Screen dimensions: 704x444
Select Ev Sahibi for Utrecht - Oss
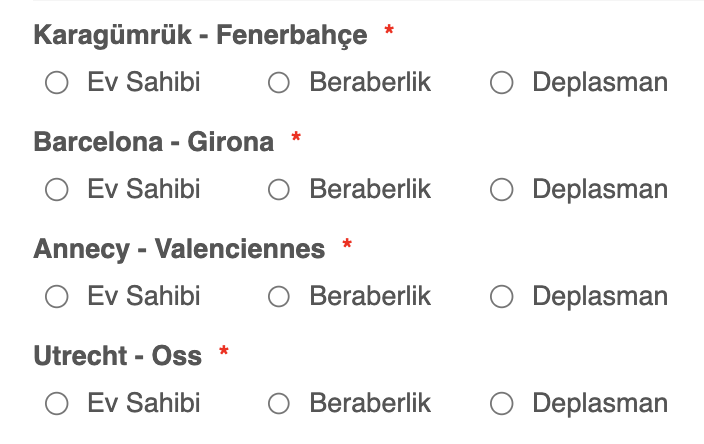(x=57, y=403)
